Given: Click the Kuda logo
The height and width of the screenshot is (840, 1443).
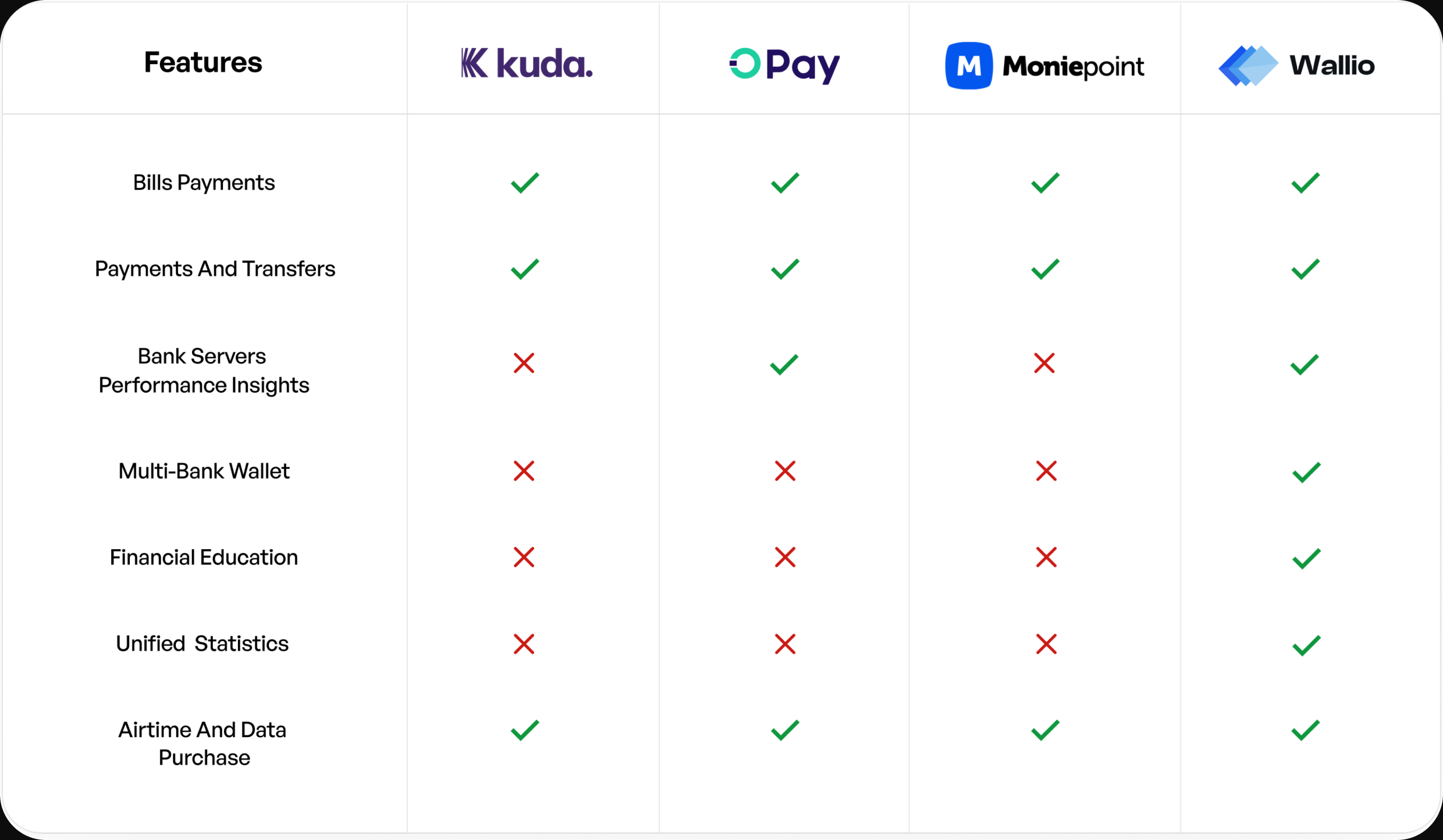Looking at the screenshot, I should click(527, 63).
